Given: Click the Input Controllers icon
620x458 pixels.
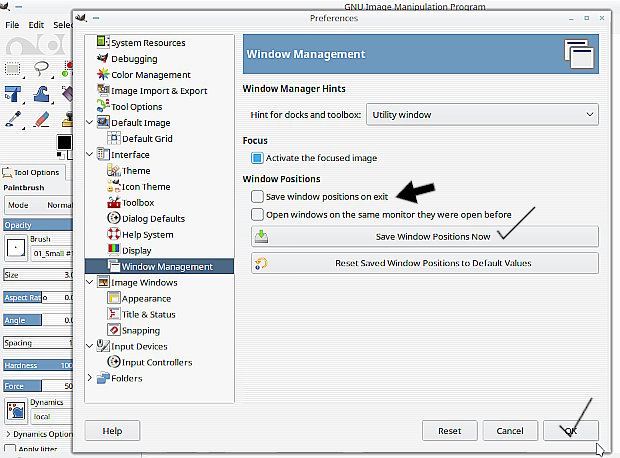Looking at the screenshot, I should pyautogui.click(x=114, y=361).
